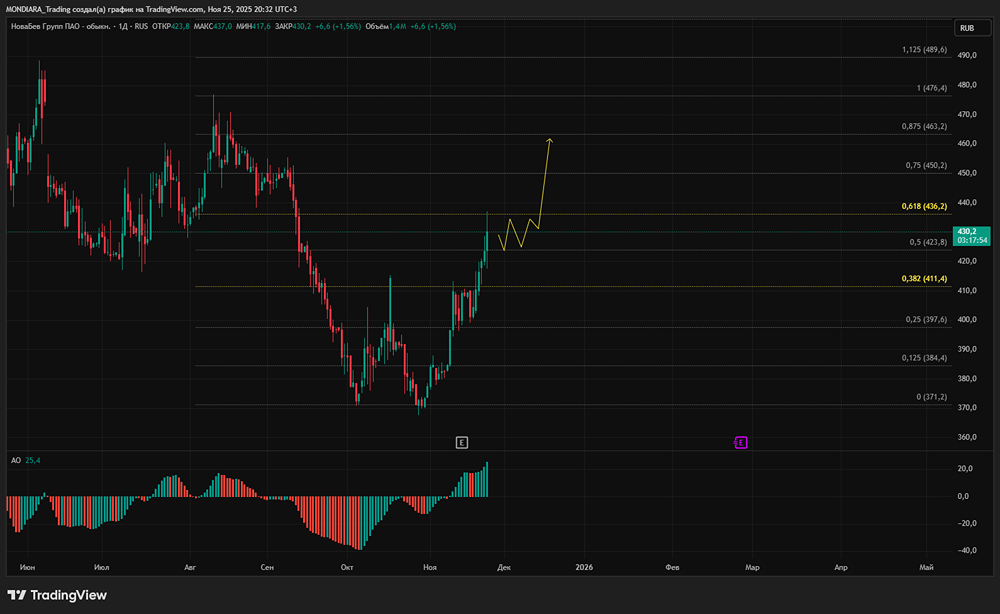Click the AO scale value 20,0
The width and height of the screenshot is (1000, 614).
coord(965,469)
